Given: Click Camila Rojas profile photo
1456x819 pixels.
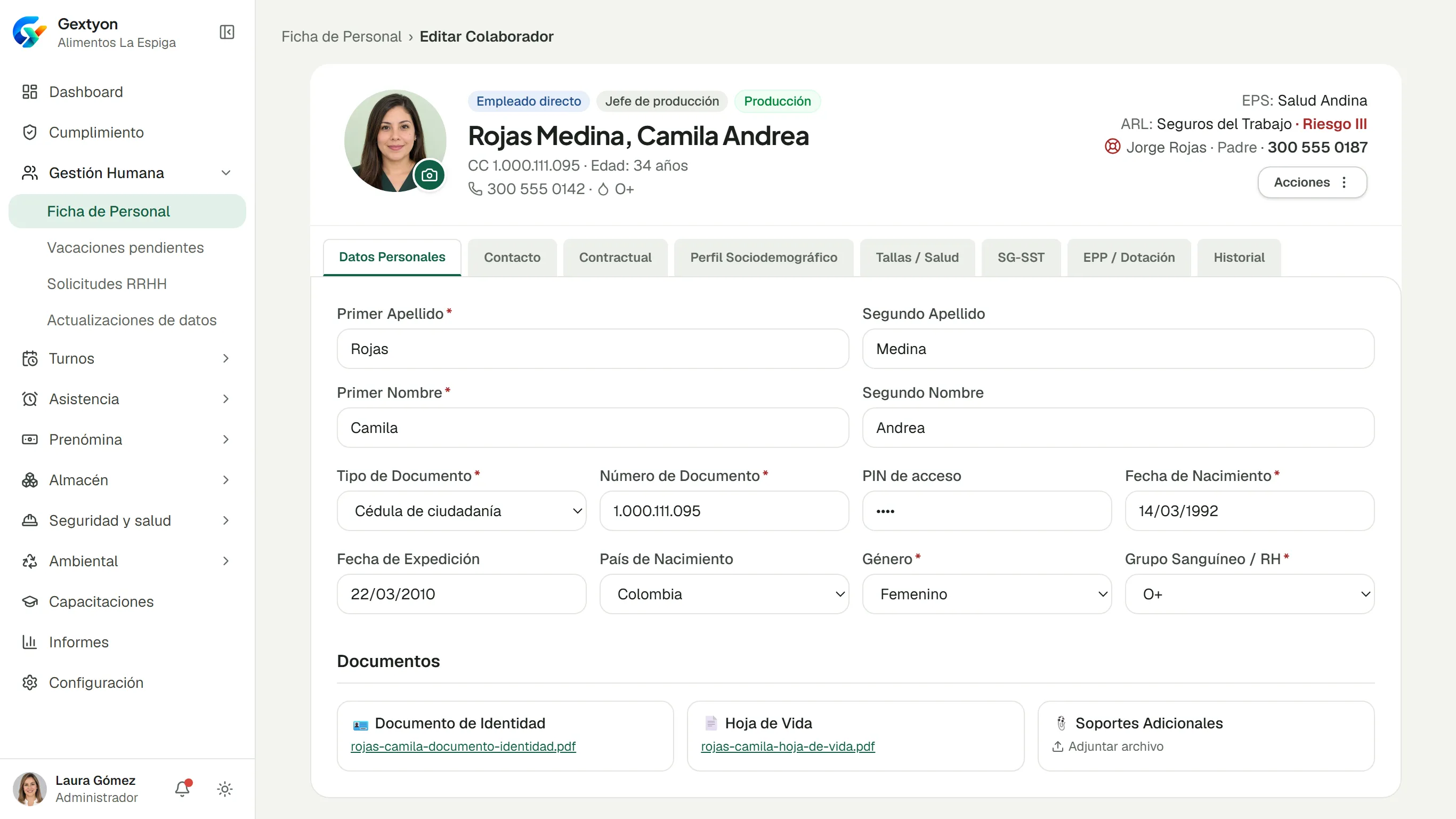Looking at the screenshot, I should point(395,141).
